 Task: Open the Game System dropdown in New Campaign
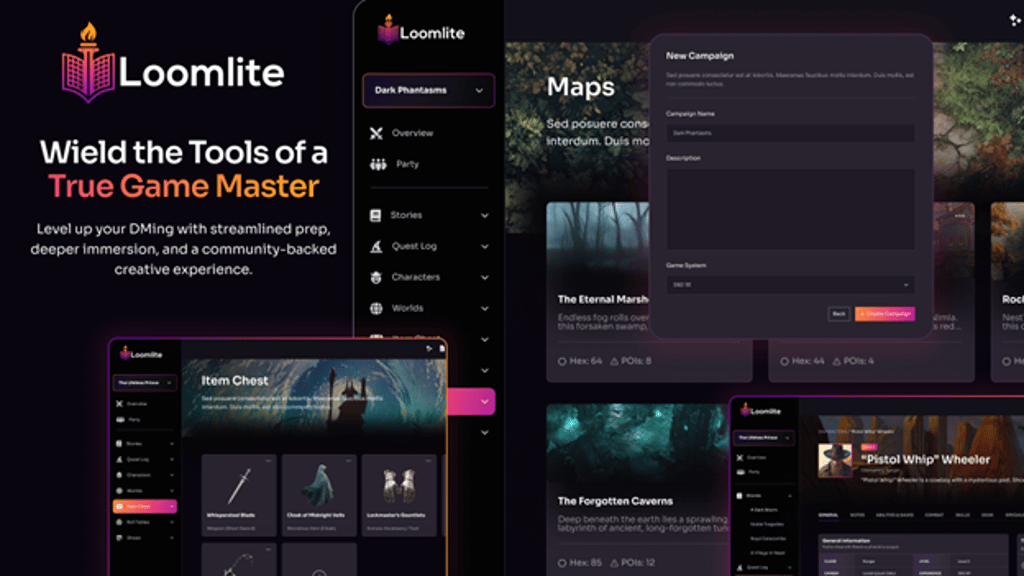tap(790, 285)
